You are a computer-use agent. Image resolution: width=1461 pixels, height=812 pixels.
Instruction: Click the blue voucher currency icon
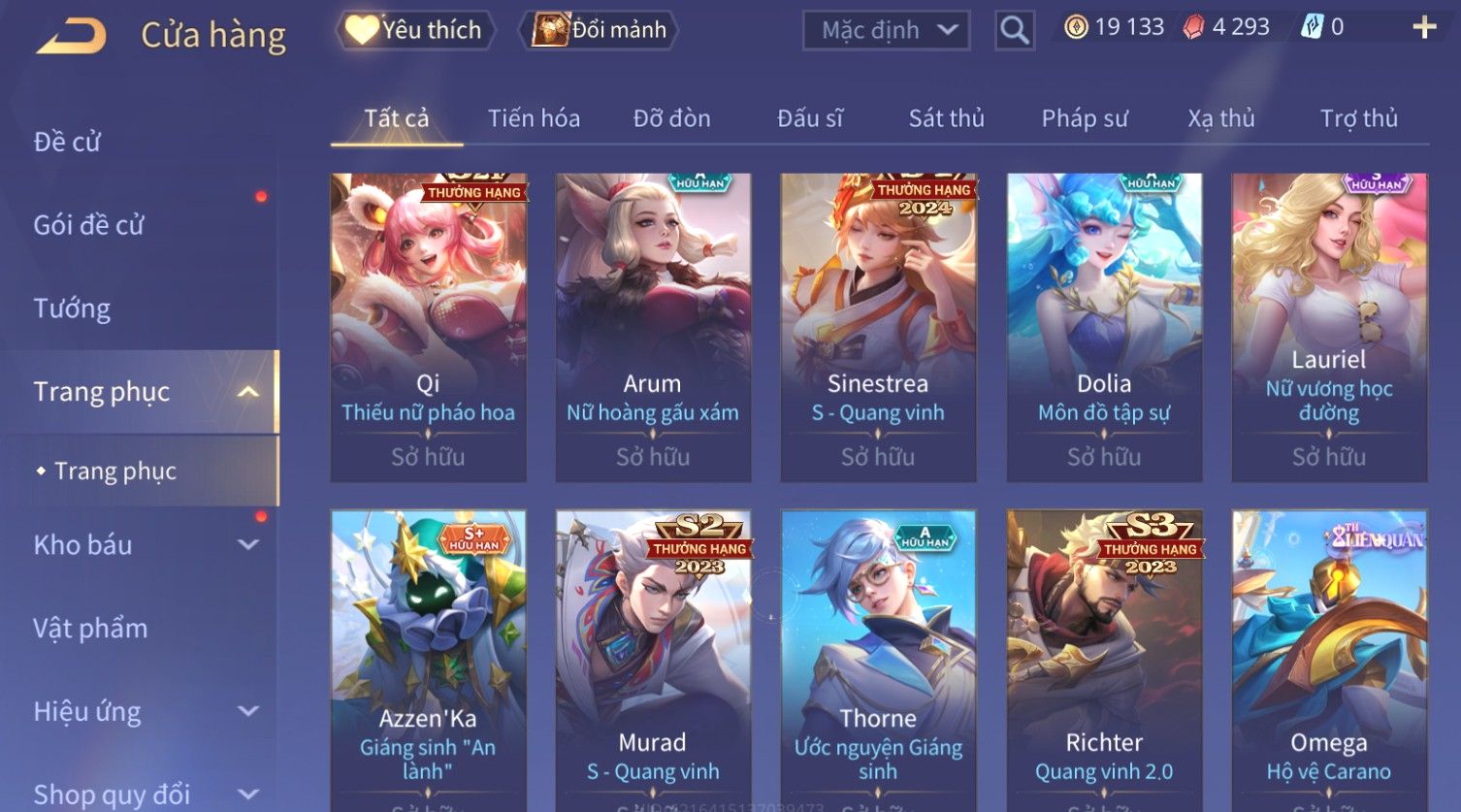pos(1312,27)
